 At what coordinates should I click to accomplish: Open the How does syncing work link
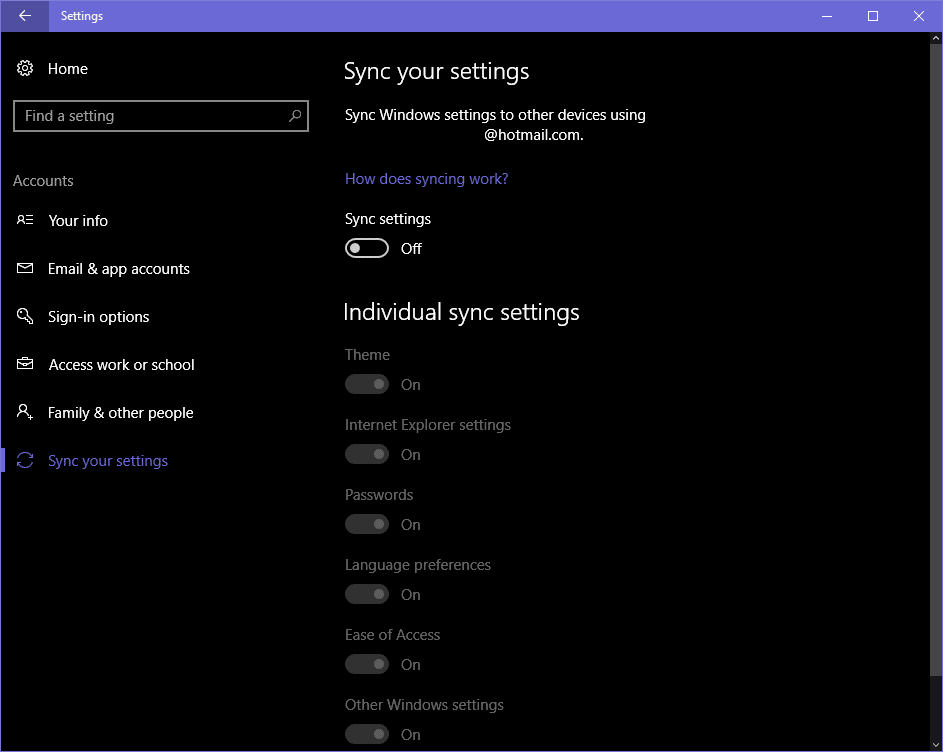(x=426, y=178)
